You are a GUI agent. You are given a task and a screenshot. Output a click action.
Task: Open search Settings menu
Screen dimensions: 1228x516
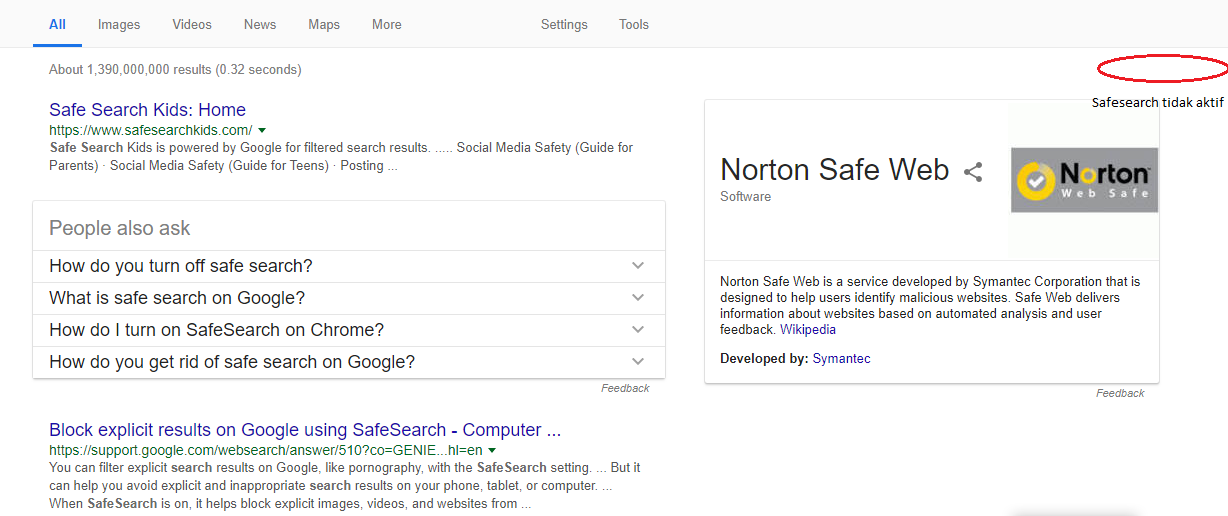pyautogui.click(x=564, y=25)
